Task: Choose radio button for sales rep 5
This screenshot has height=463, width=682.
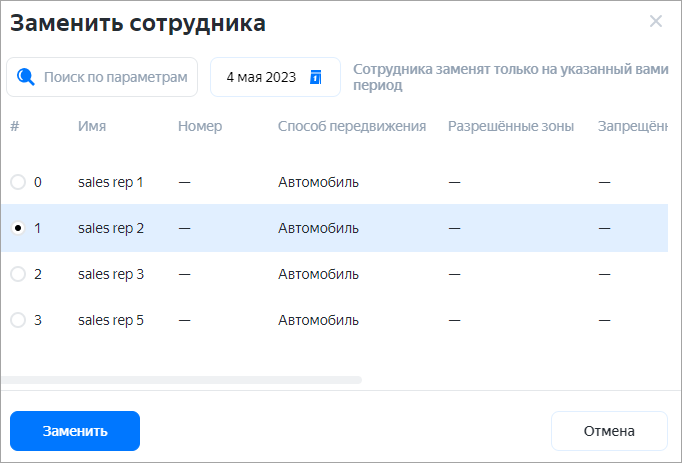Action: click(18, 320)
